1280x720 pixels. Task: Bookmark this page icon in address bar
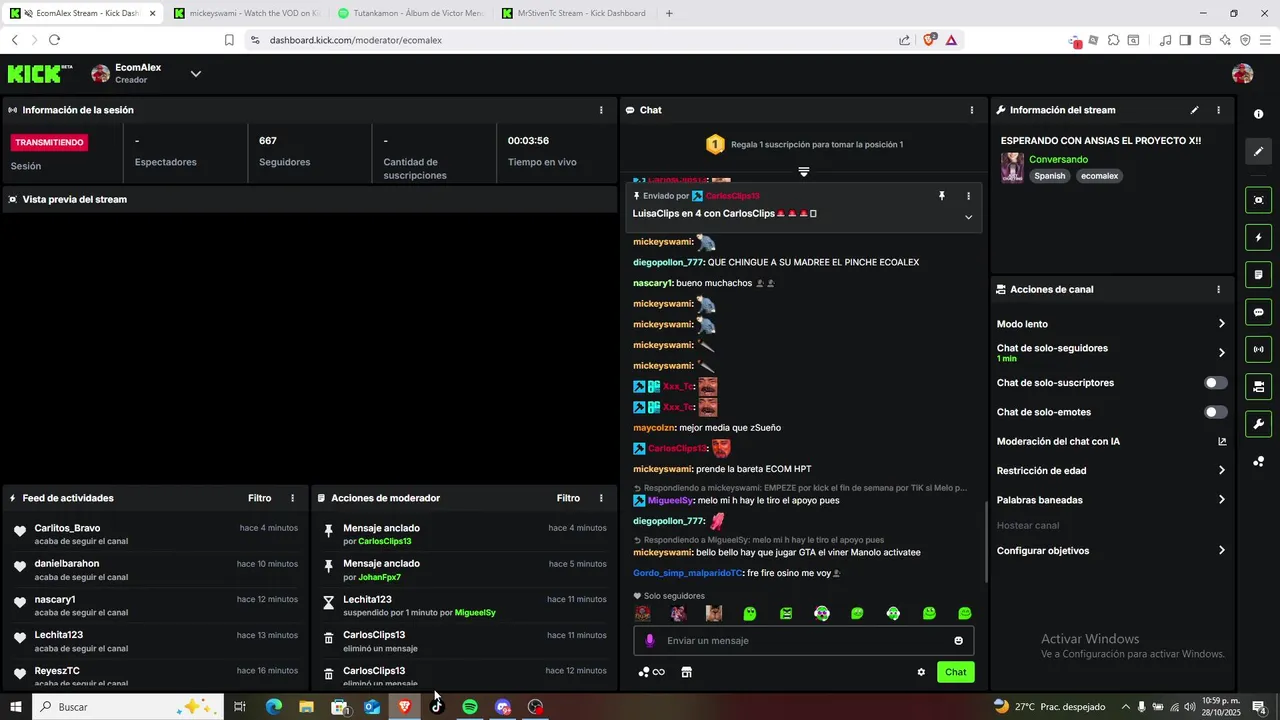[x=229, y=40]
